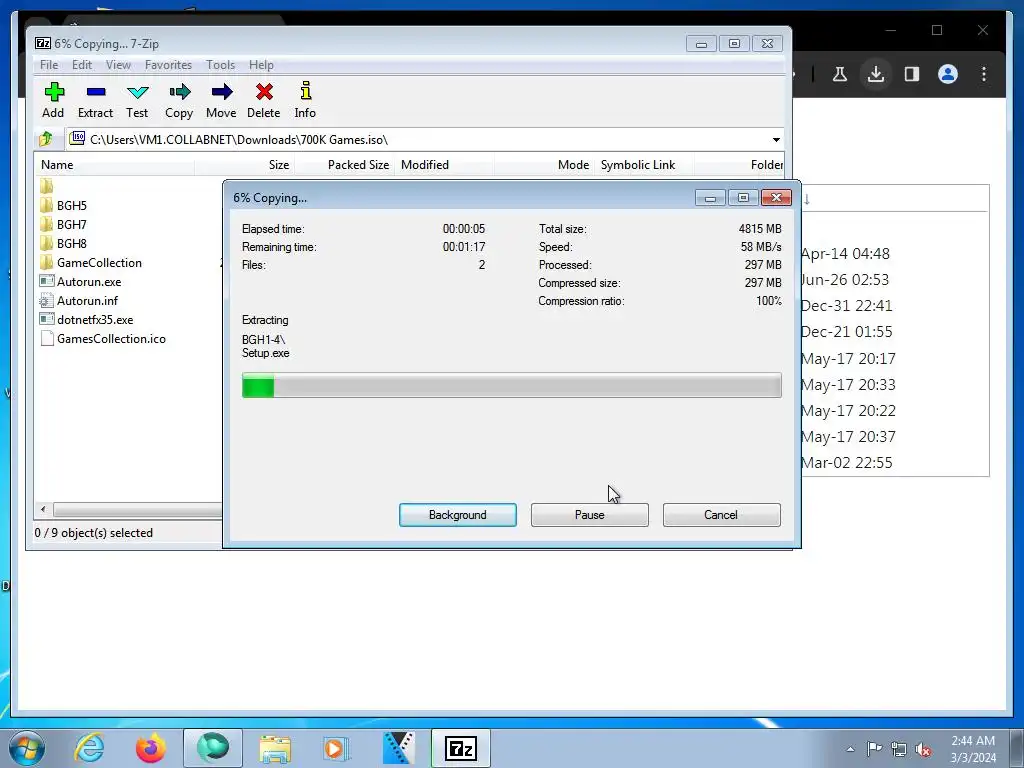
Task: Open File Explorer from taskbar
Action: [x=275, y=748]
